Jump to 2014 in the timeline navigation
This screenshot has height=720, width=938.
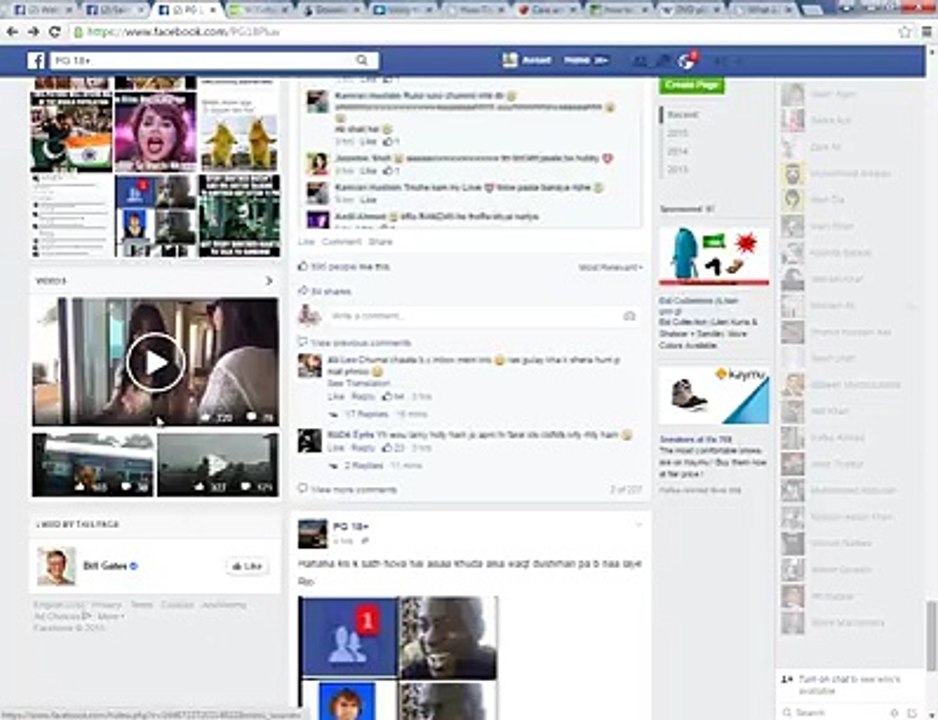point(677,151)
